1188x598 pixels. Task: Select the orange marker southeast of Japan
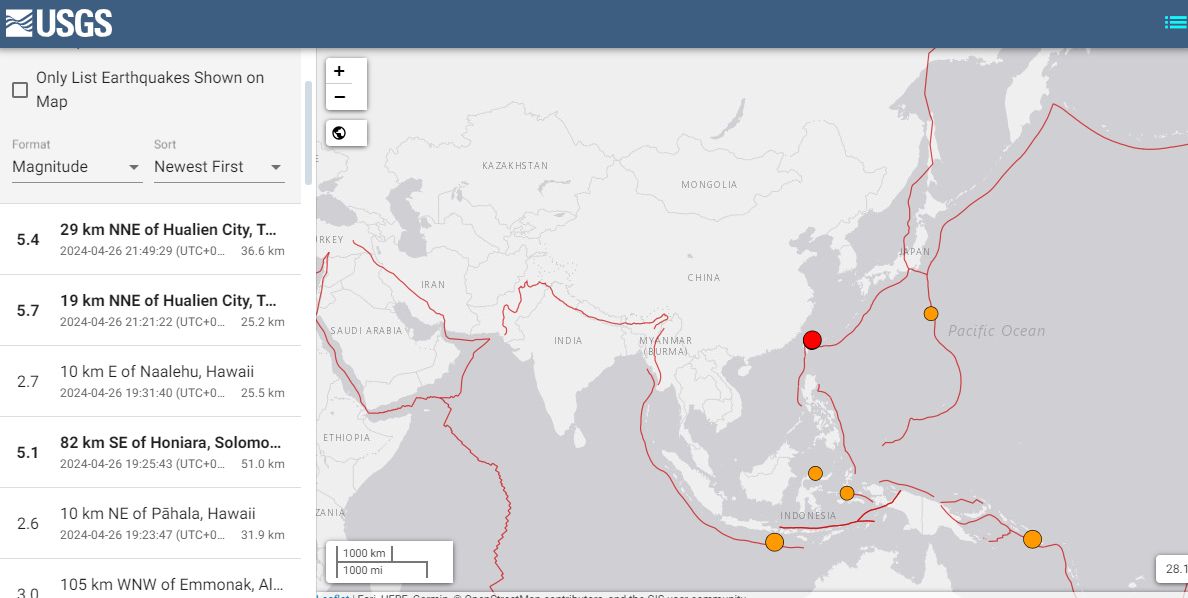931,313
